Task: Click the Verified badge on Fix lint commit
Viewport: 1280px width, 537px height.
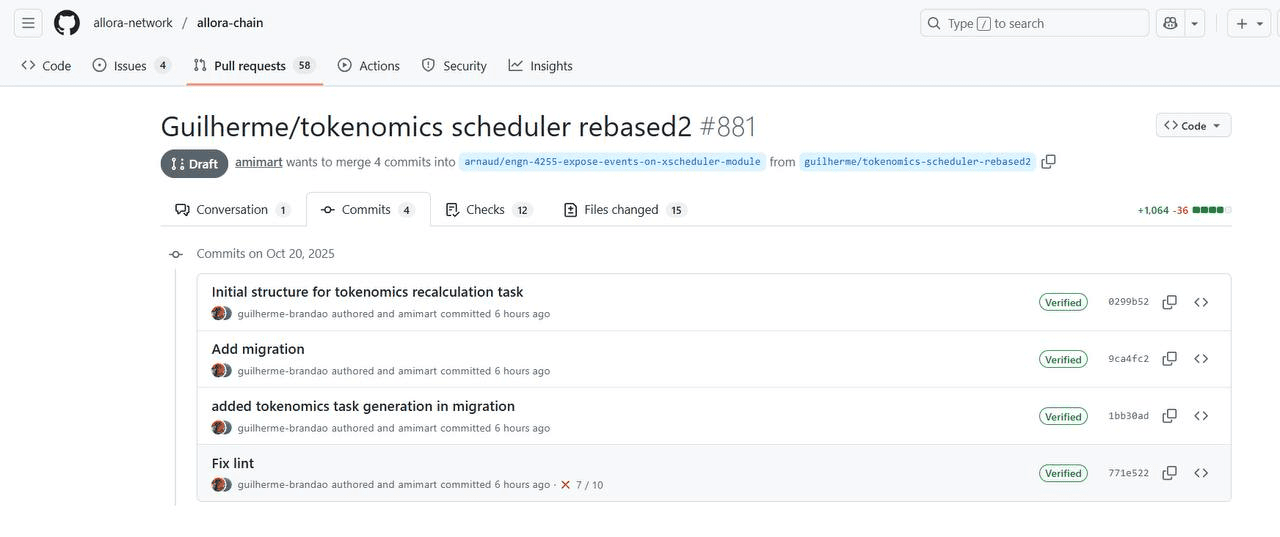Action: 1063,473
